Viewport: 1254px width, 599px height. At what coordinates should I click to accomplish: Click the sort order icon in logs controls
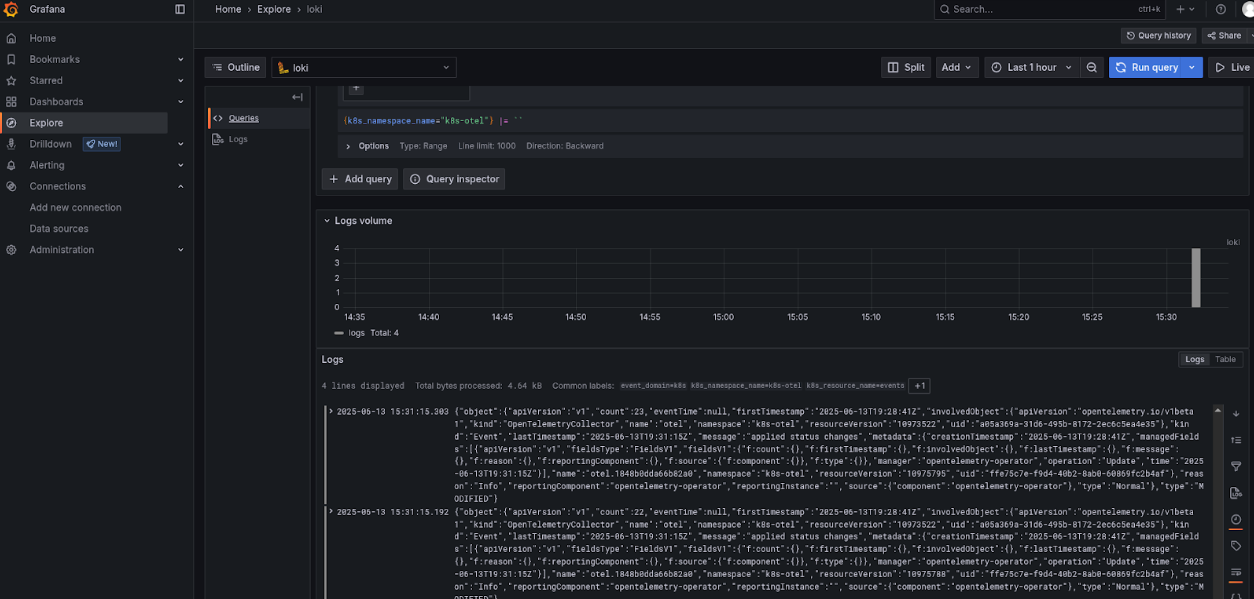[x=1236, y=440]
